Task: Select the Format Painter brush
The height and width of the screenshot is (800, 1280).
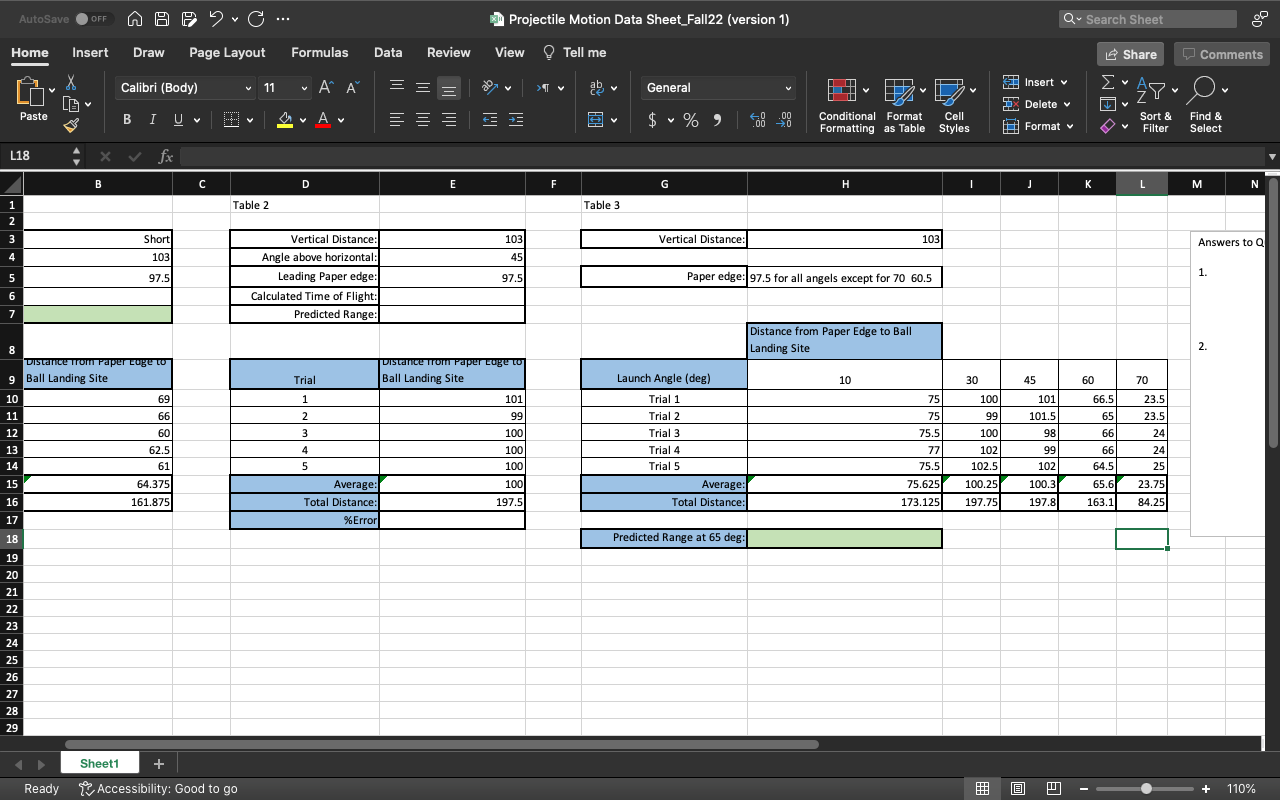Action: coord(71,126)
